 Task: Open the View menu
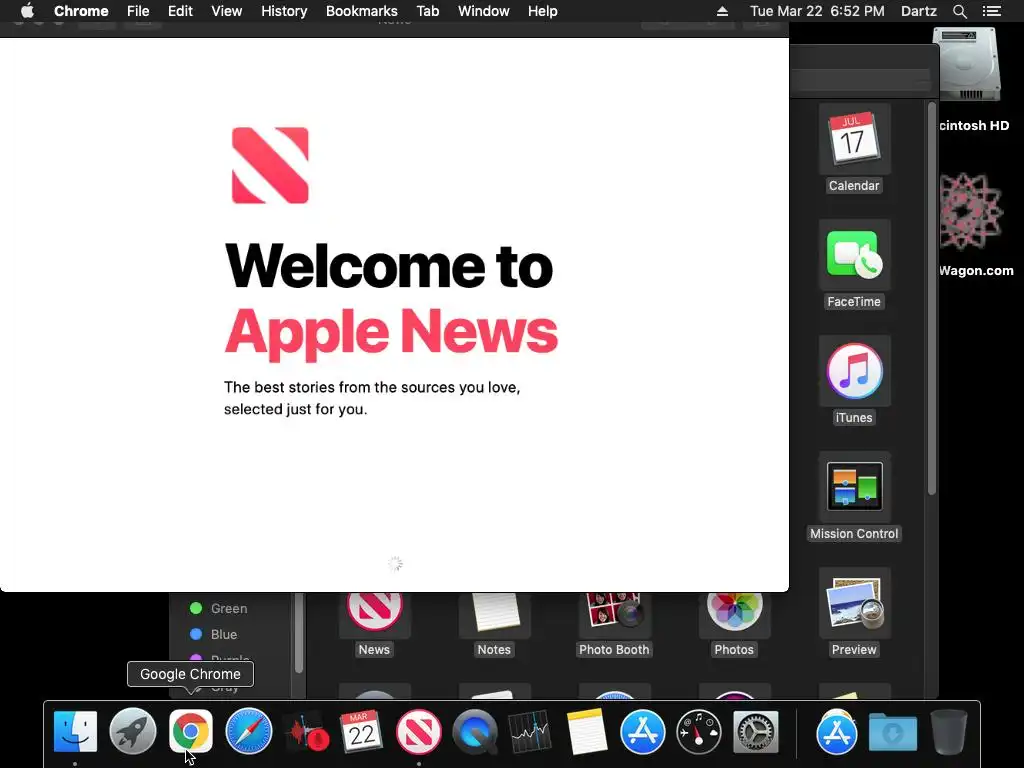point(227,11)
